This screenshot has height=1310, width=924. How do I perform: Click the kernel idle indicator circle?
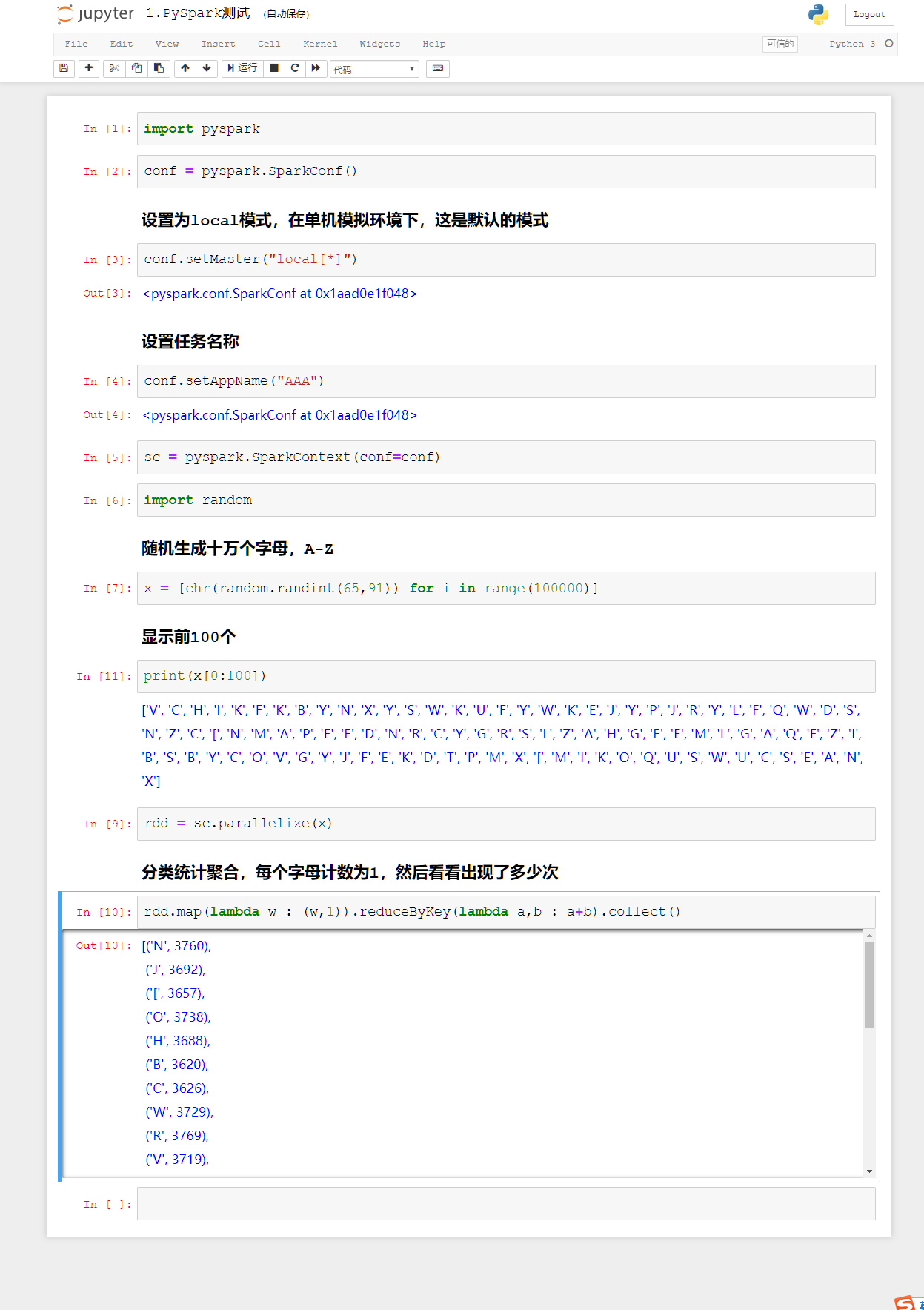coord(889,44)
